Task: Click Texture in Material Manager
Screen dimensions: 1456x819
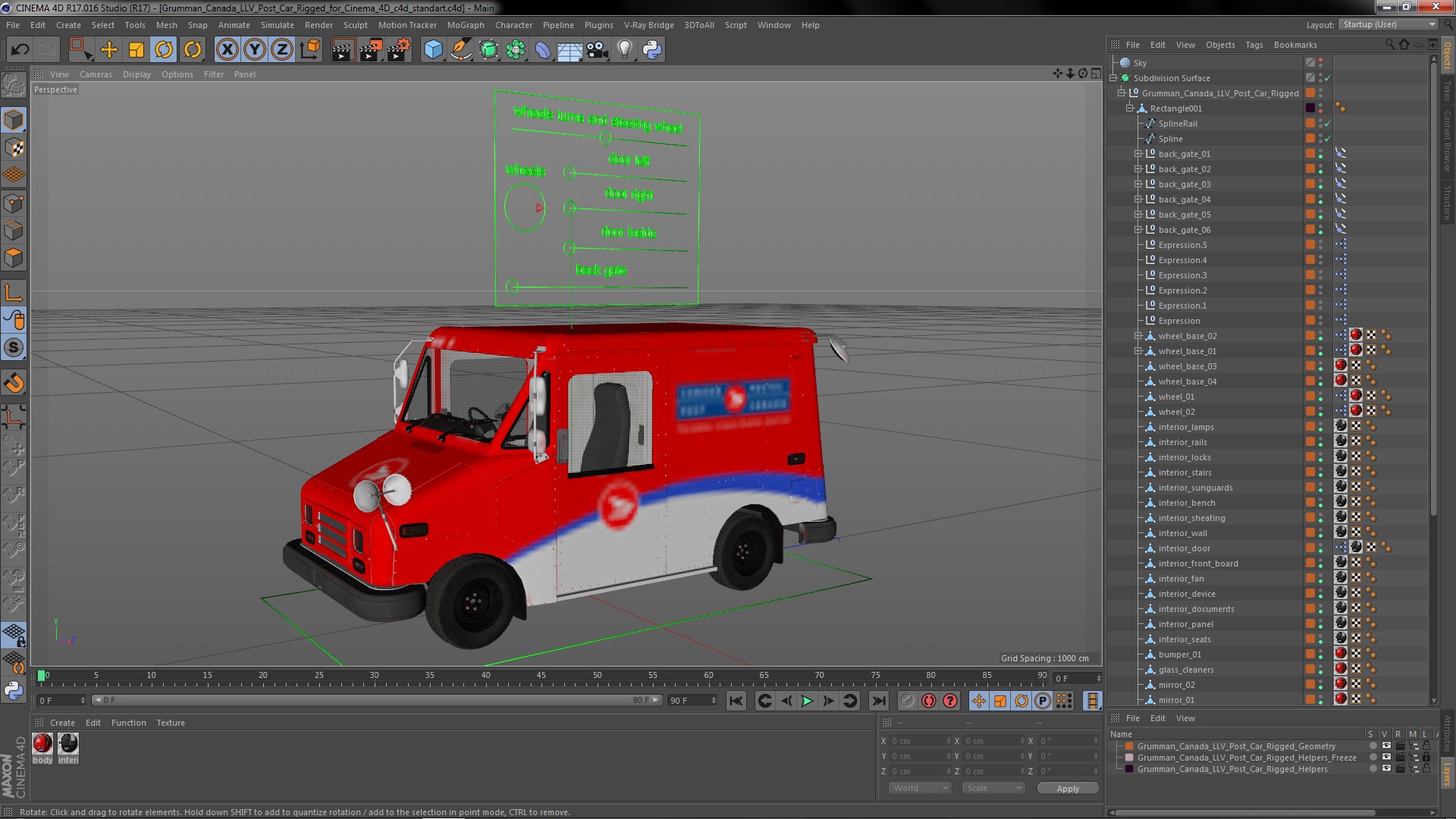Action: (x=171, y=723)
